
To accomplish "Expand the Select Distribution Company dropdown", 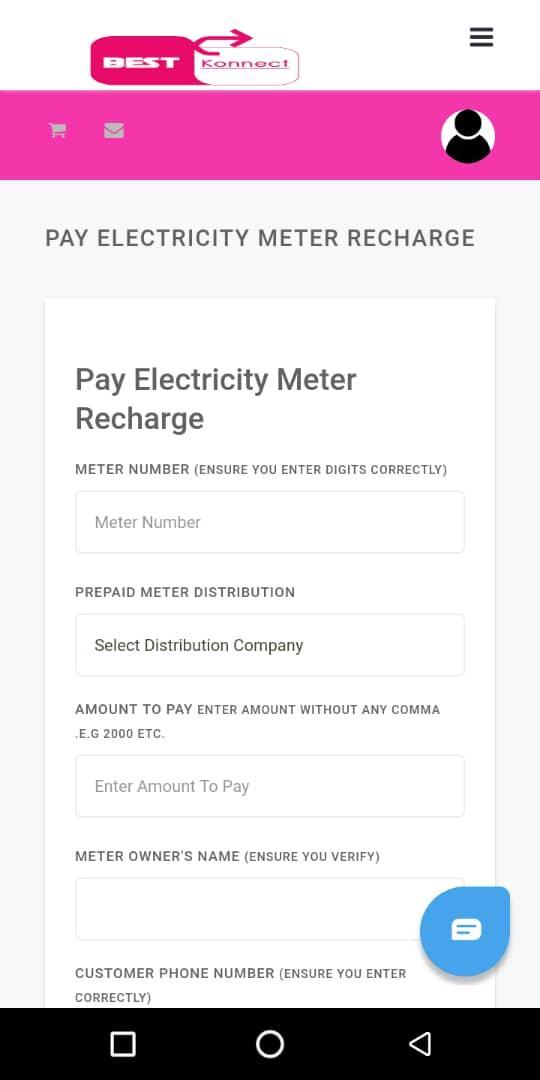I will 270,645.
